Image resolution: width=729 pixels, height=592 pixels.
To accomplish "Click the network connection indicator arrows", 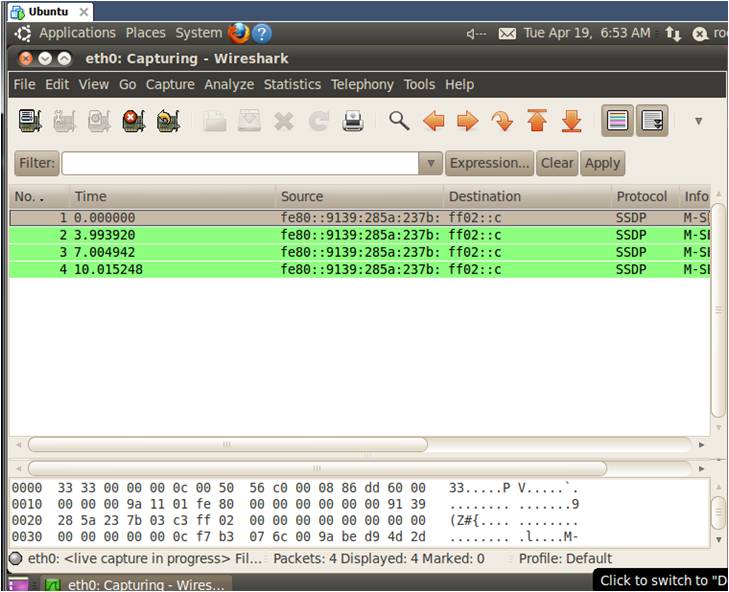I will coord(673,33).
